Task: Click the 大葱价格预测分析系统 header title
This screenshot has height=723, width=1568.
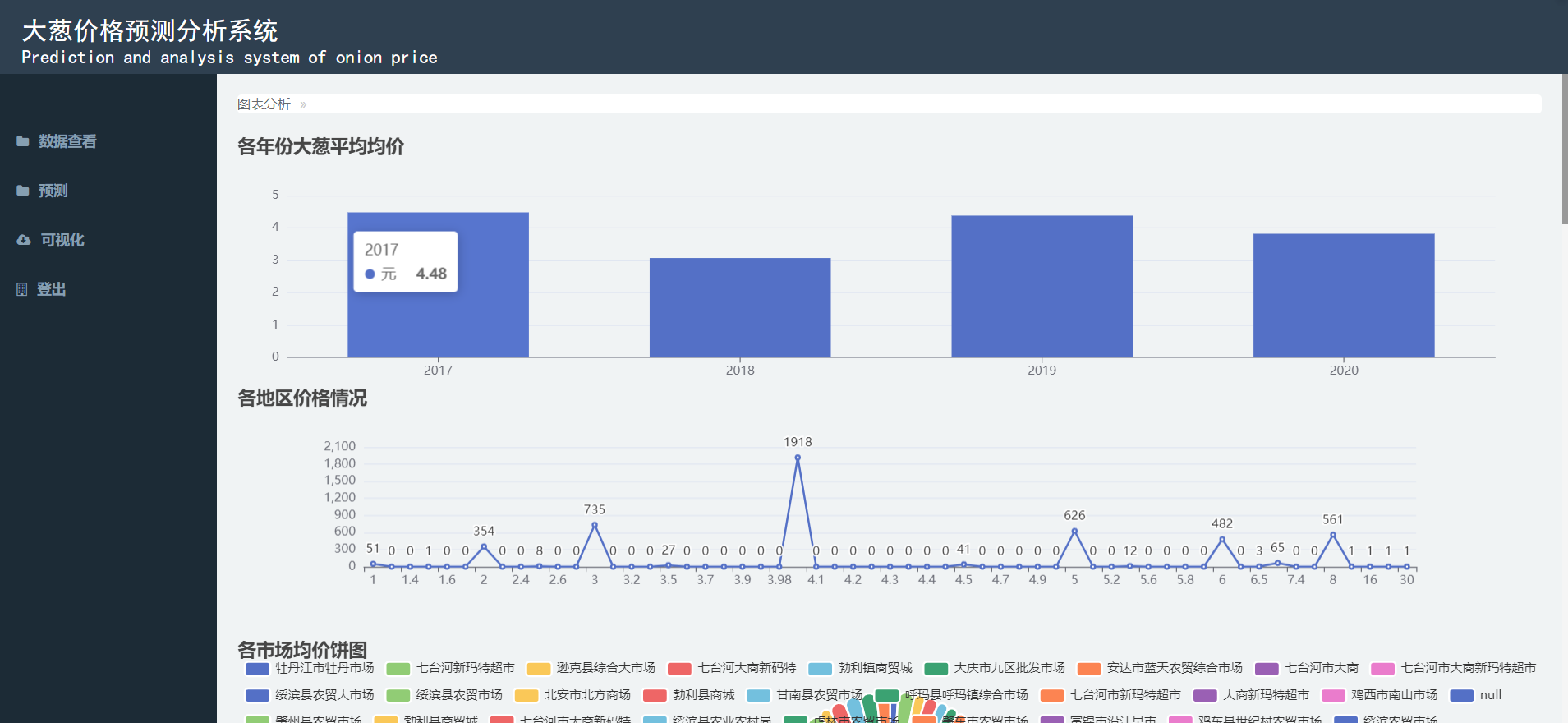Action: tap(149, 30)
